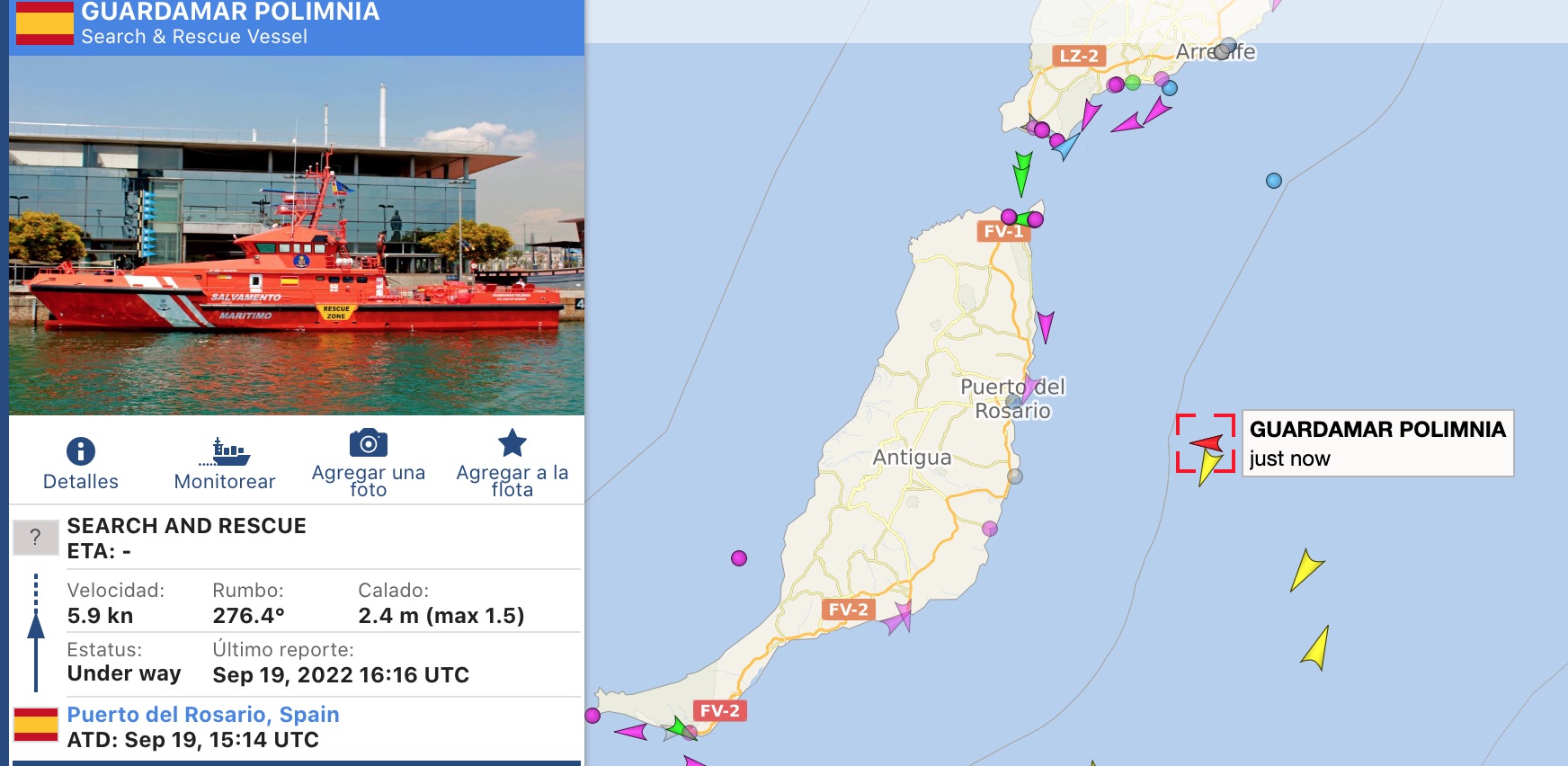The width and height of the screenshot is (1568, 766).
Task: Click the Guardamar Polimnia vessel name title
Action: pyautogui.click(x=230, y=12)
